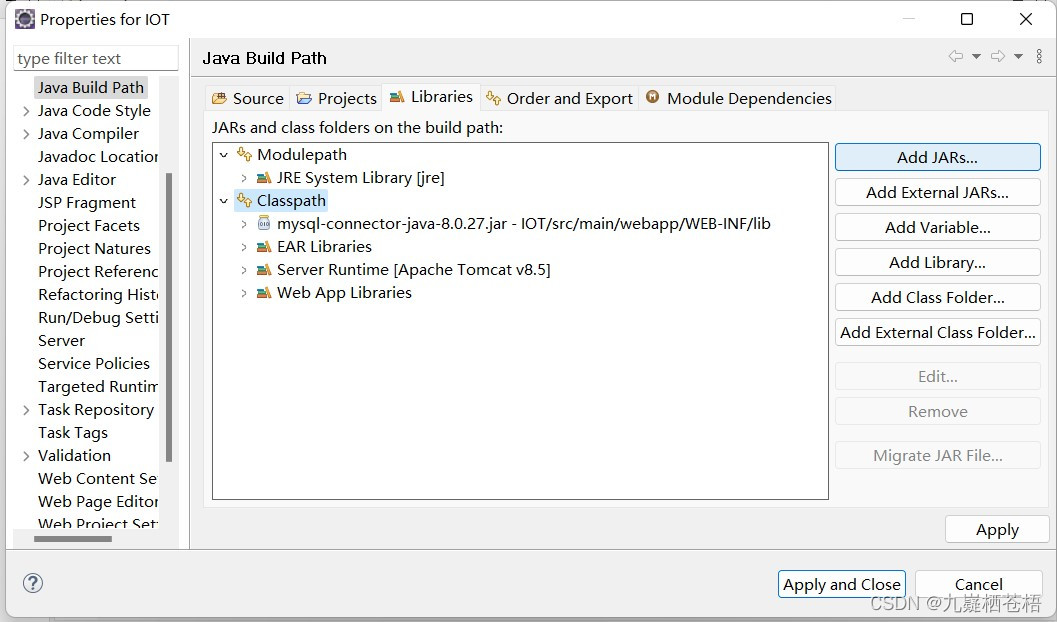Select Task Tags in sidebar
The height and width of the screenshot is (622, 1057).
[x=73, y=433]
